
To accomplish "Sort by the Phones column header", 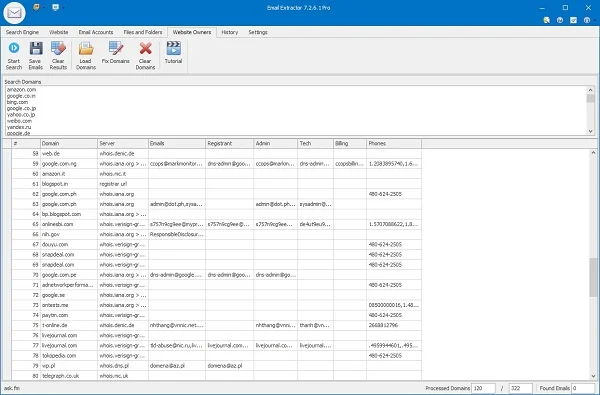I will [394, 144].
